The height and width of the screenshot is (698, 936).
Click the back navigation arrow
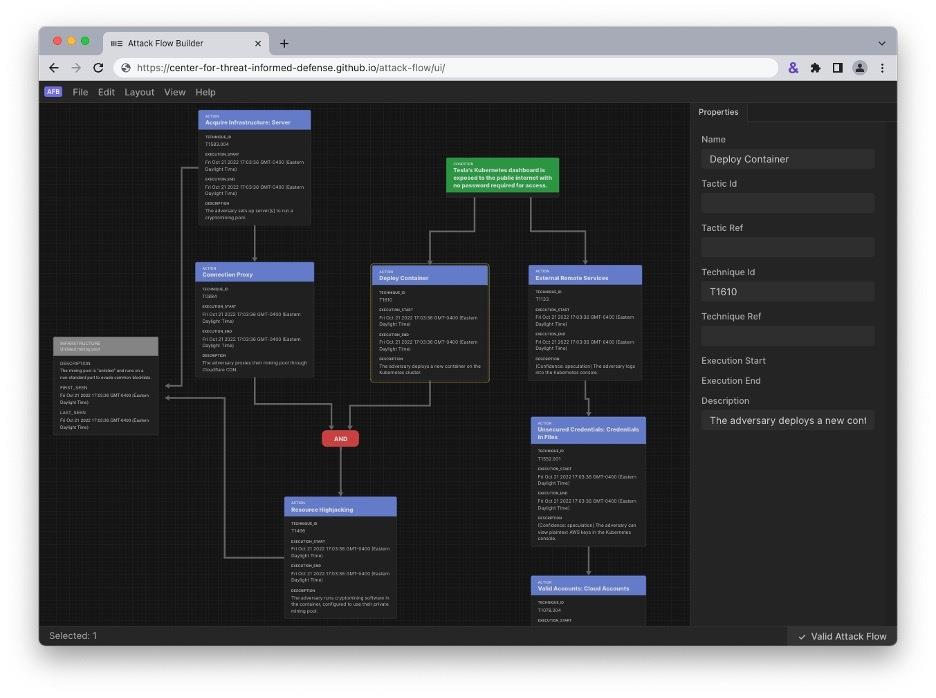(x=53, y=68)
